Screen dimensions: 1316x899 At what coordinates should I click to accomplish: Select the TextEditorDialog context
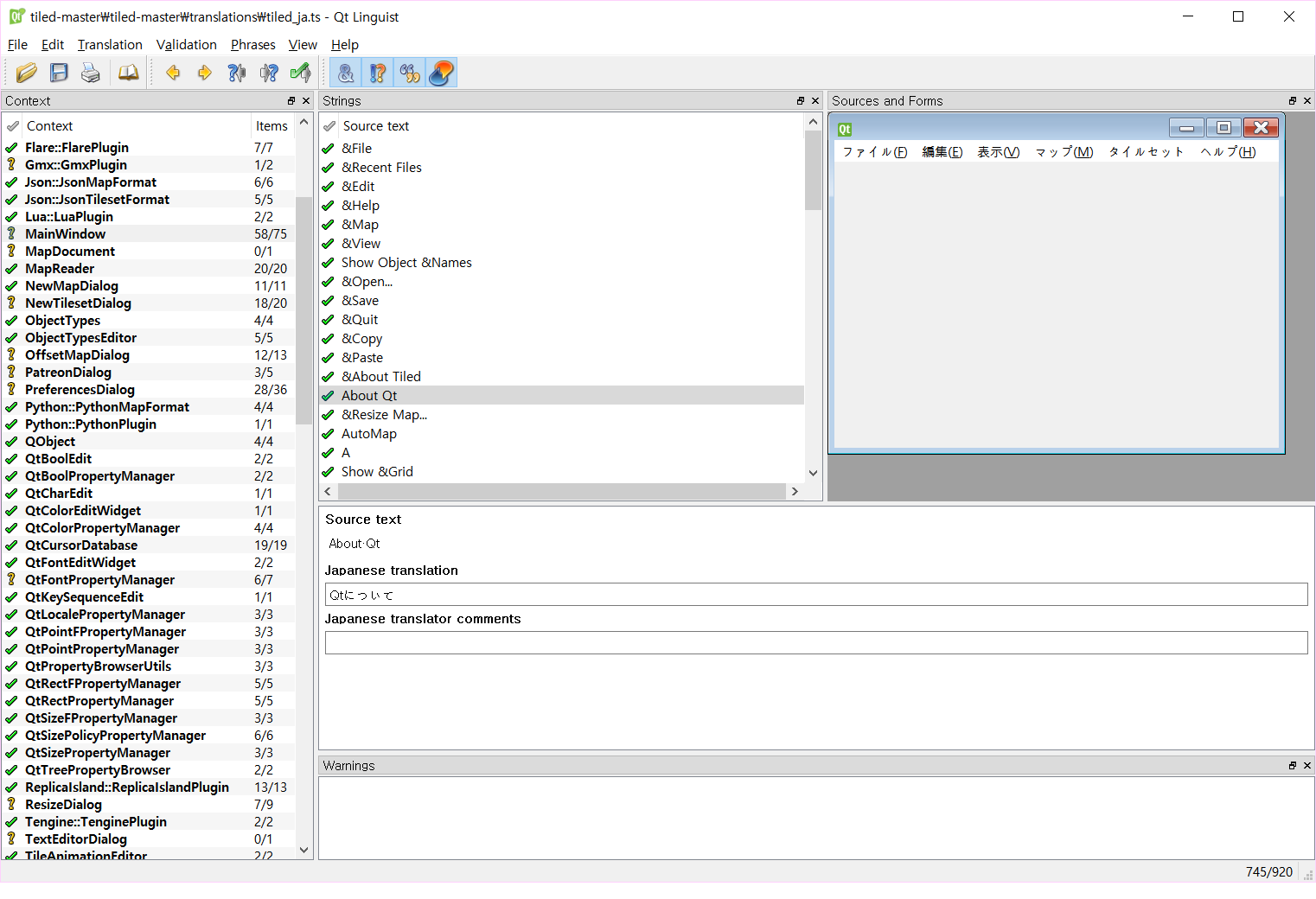tap(149, 839)
